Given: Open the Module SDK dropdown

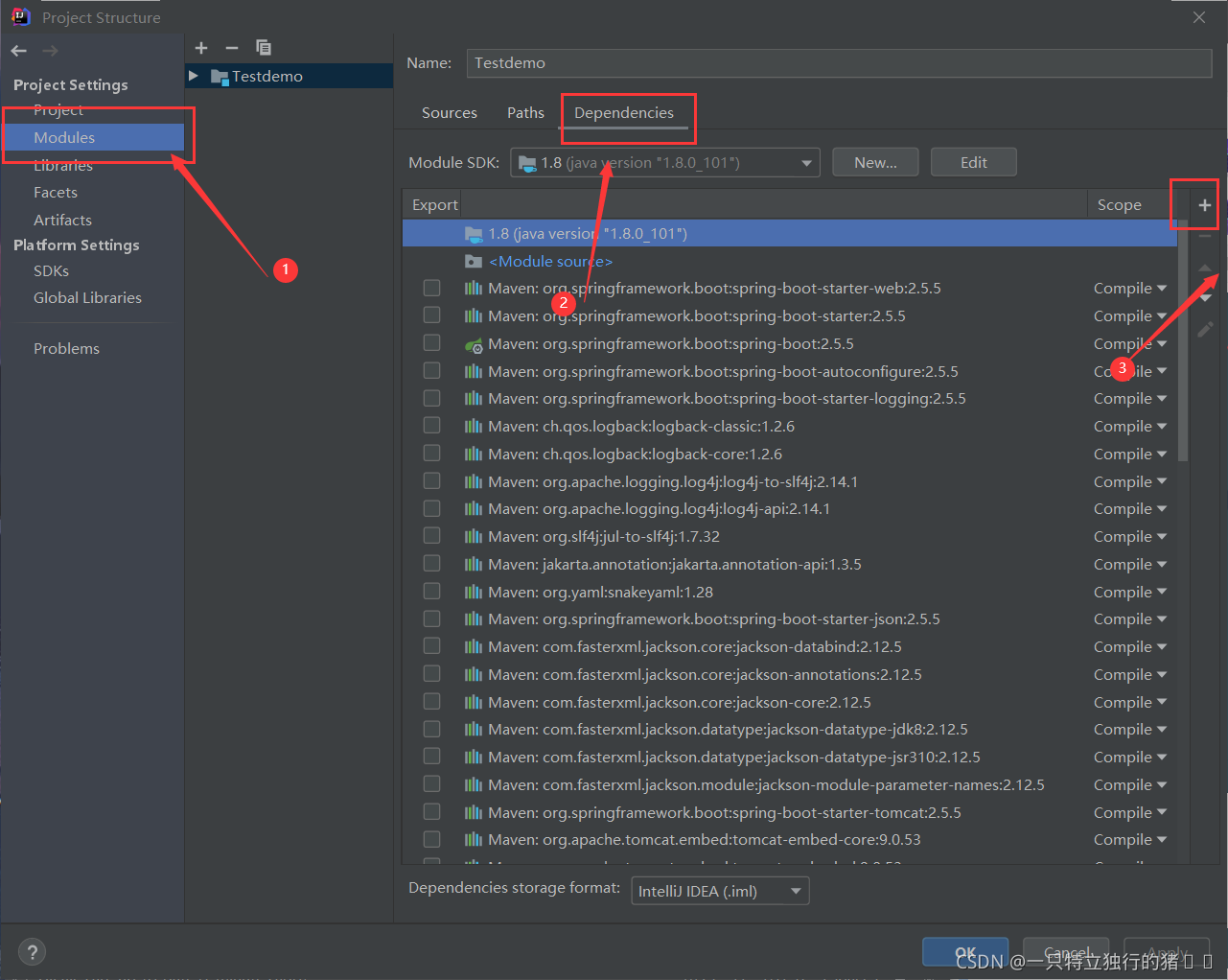Looking at the screenshot, I should click(664, 163).
